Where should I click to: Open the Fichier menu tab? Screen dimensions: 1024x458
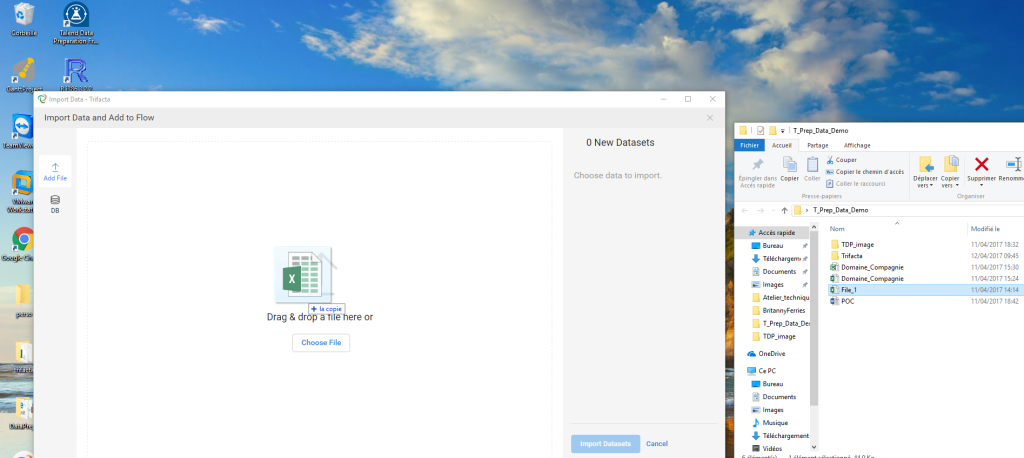point(750,145)
